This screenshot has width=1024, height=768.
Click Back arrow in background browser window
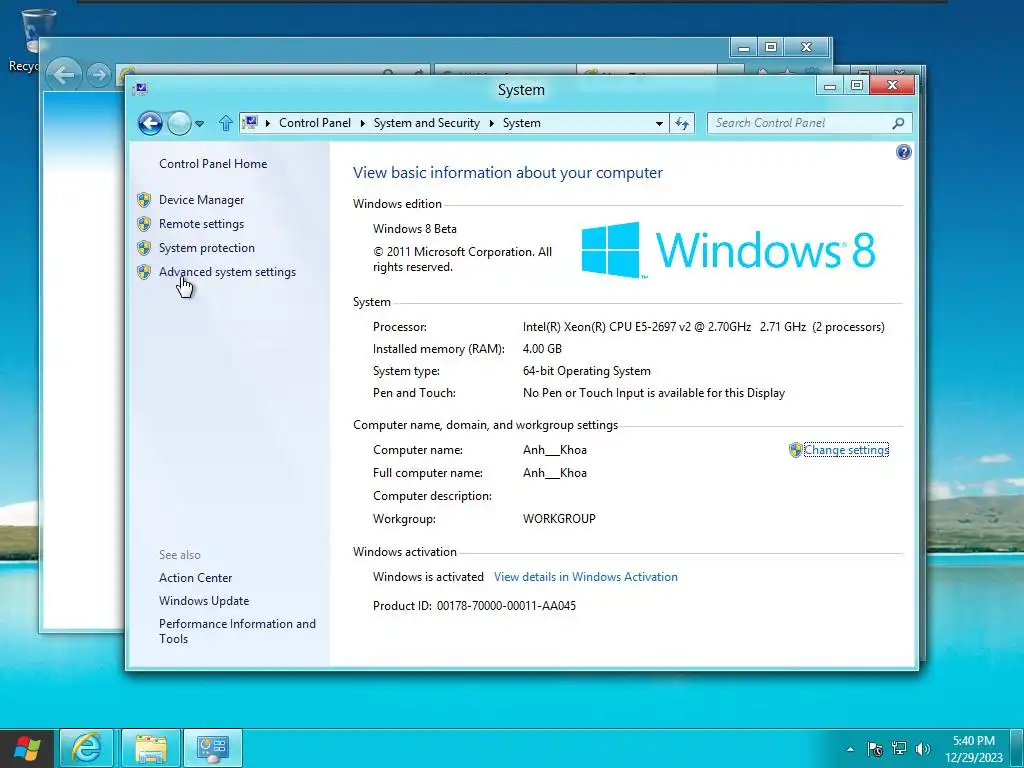point(64,74)
